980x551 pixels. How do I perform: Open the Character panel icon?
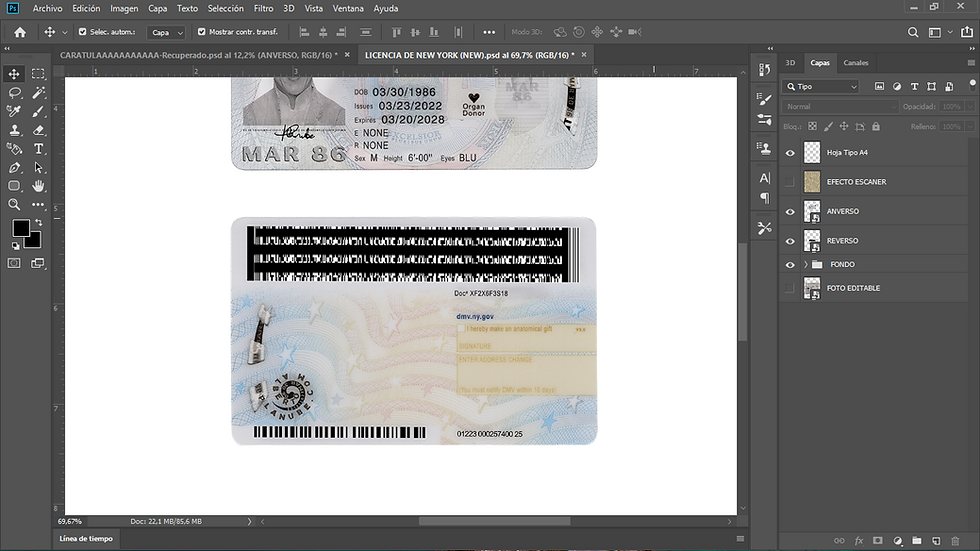[764, 178]
